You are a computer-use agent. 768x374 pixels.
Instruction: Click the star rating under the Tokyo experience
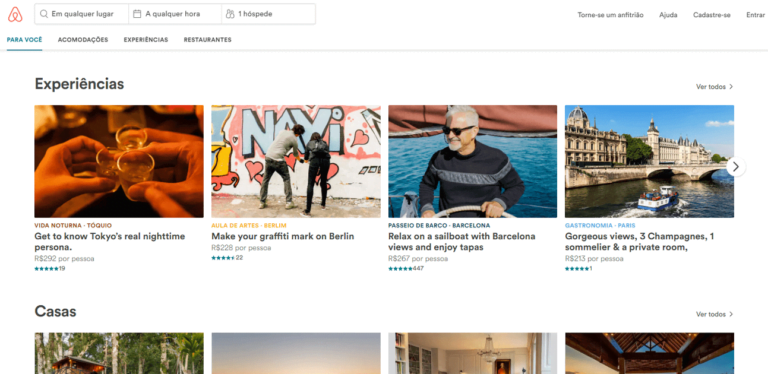tap(47, 269)
